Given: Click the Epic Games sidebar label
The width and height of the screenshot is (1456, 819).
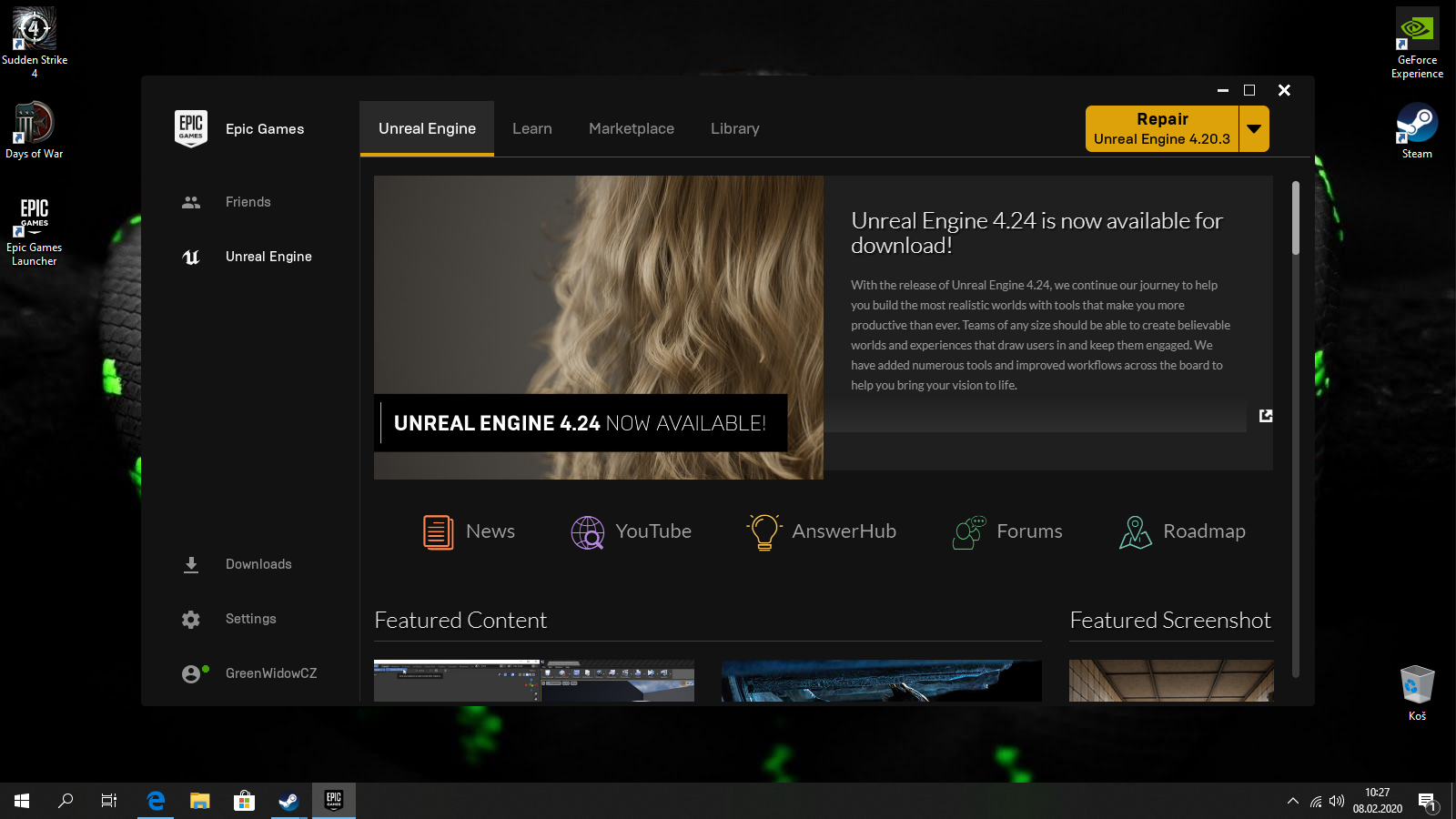Looking at the screenshot, I should click(x=265, y=129).
